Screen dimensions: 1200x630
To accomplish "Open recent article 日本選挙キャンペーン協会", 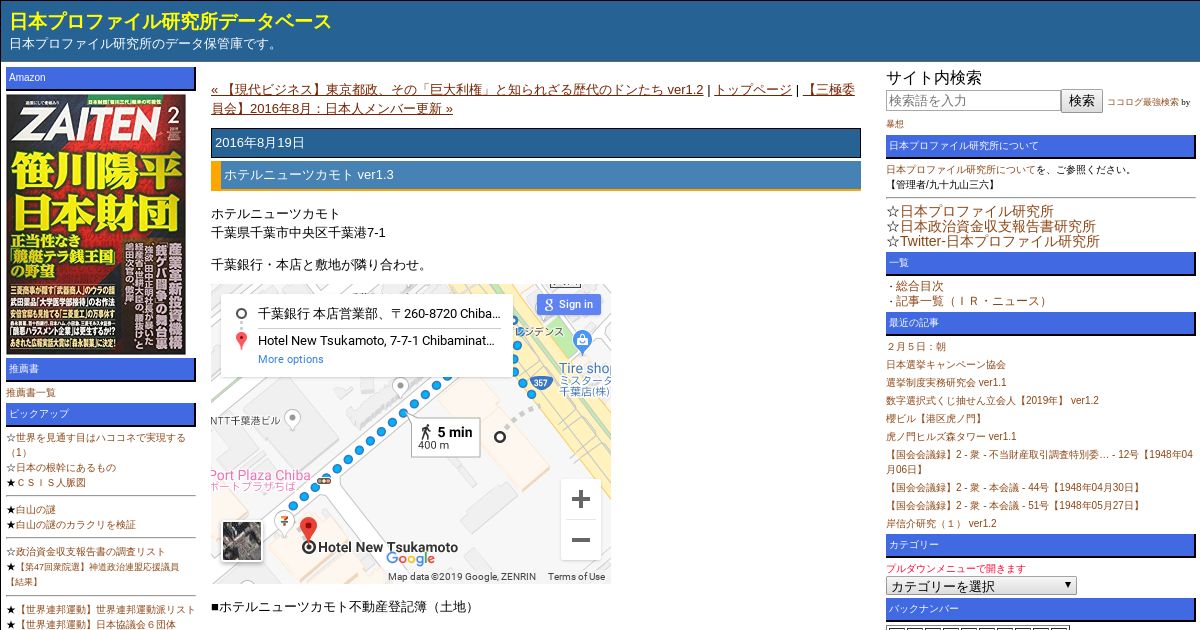I will 946,365.
